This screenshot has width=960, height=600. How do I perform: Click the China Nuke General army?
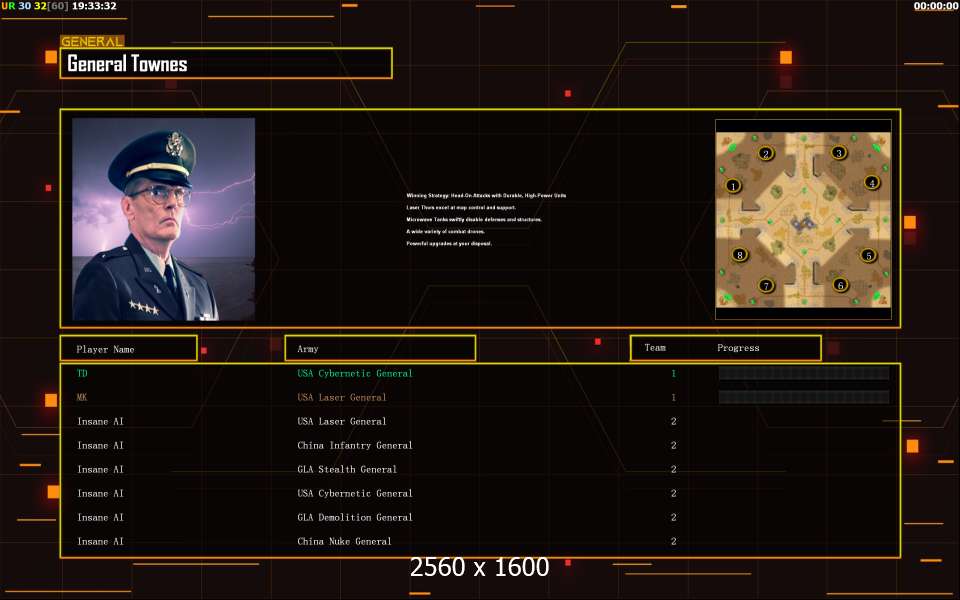click(x=344, y=541)
